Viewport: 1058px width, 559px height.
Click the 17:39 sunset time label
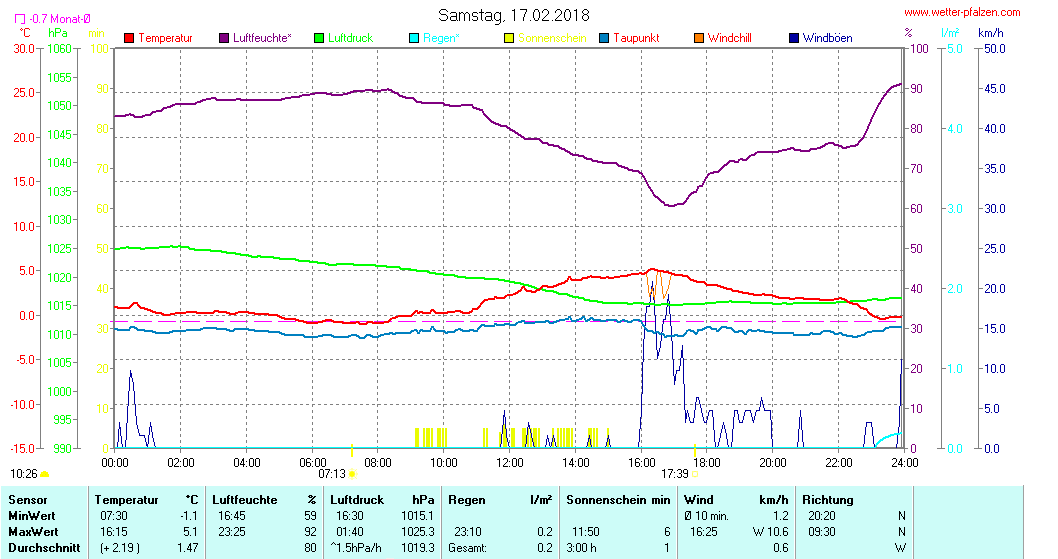675,474
